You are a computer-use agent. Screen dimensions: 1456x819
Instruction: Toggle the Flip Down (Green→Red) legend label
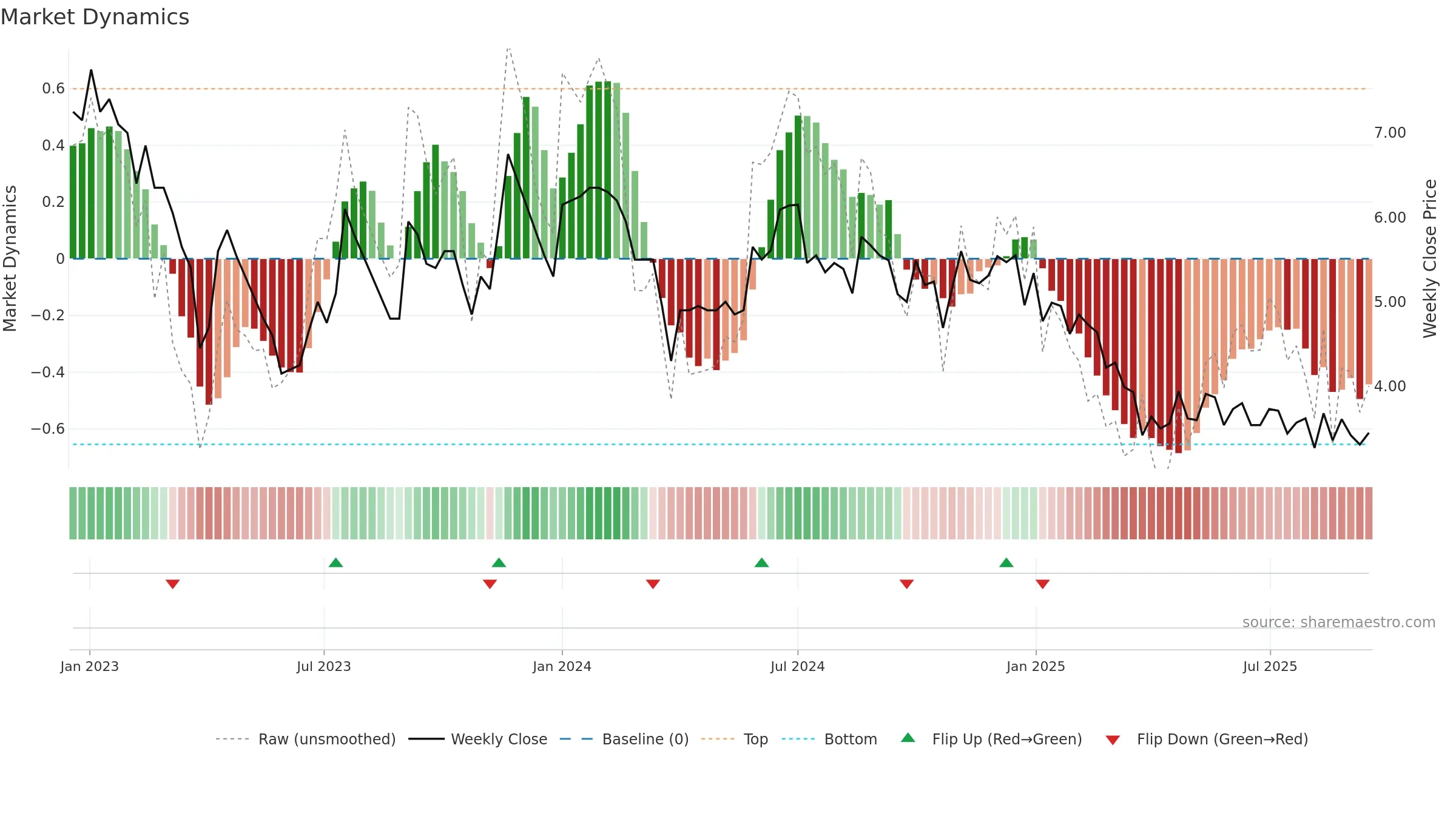1222,740
